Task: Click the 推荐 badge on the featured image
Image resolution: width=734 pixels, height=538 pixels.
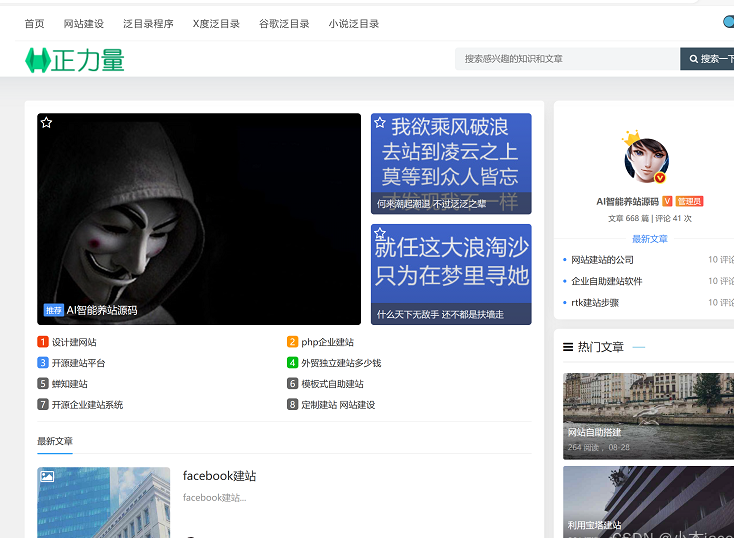Action: 53,310
